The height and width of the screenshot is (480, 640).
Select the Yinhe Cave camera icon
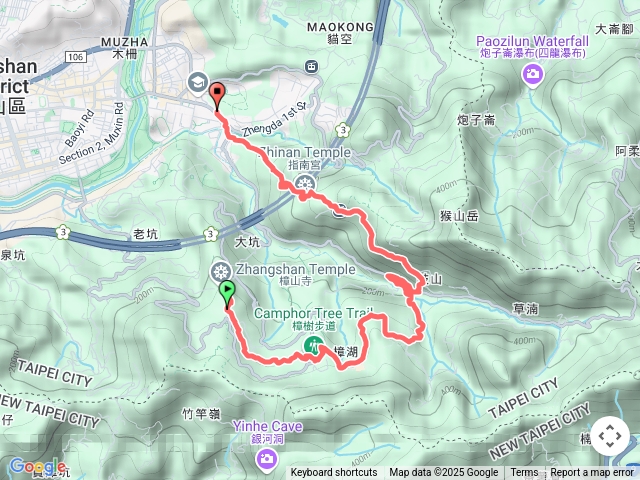267,459
